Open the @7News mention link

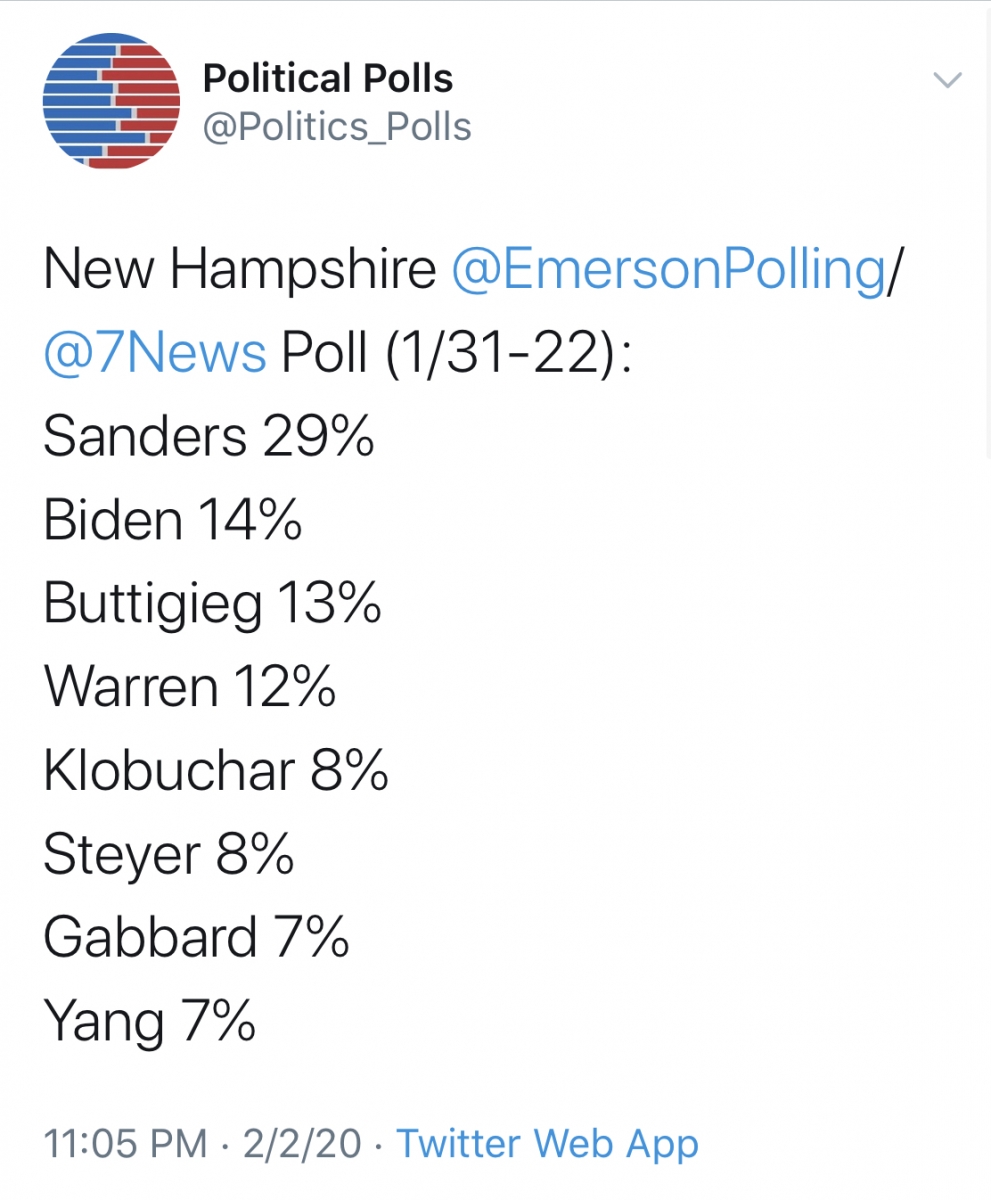(155, 354)
